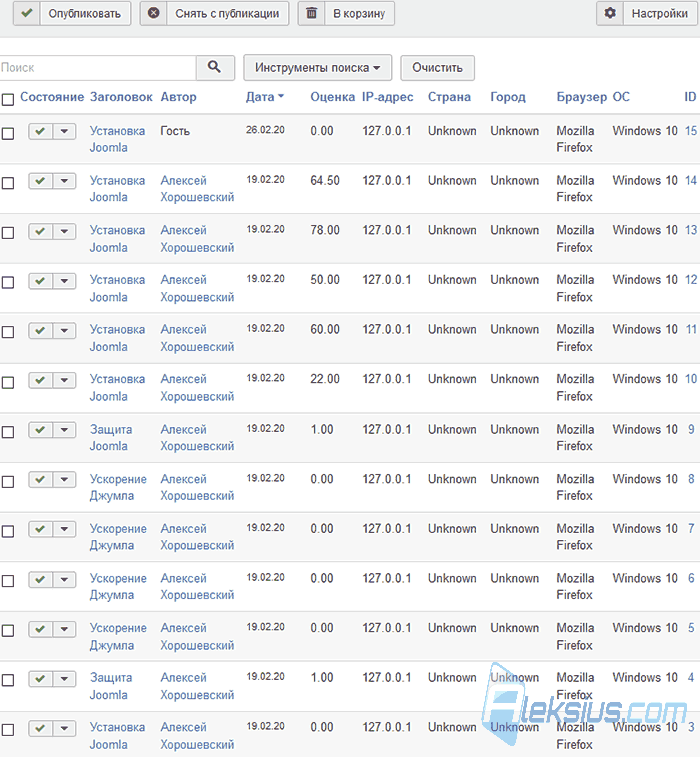Open Ускорение Джумла title in row ID 8
The image size is (700, 757).
click(x=118, y=487)
